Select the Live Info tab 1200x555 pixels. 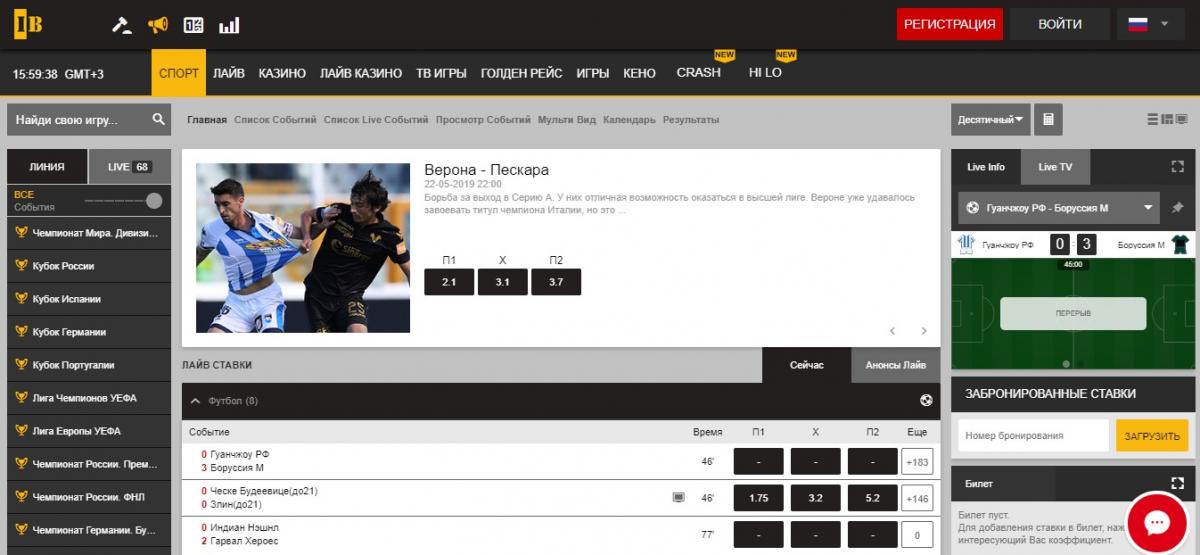986,167
